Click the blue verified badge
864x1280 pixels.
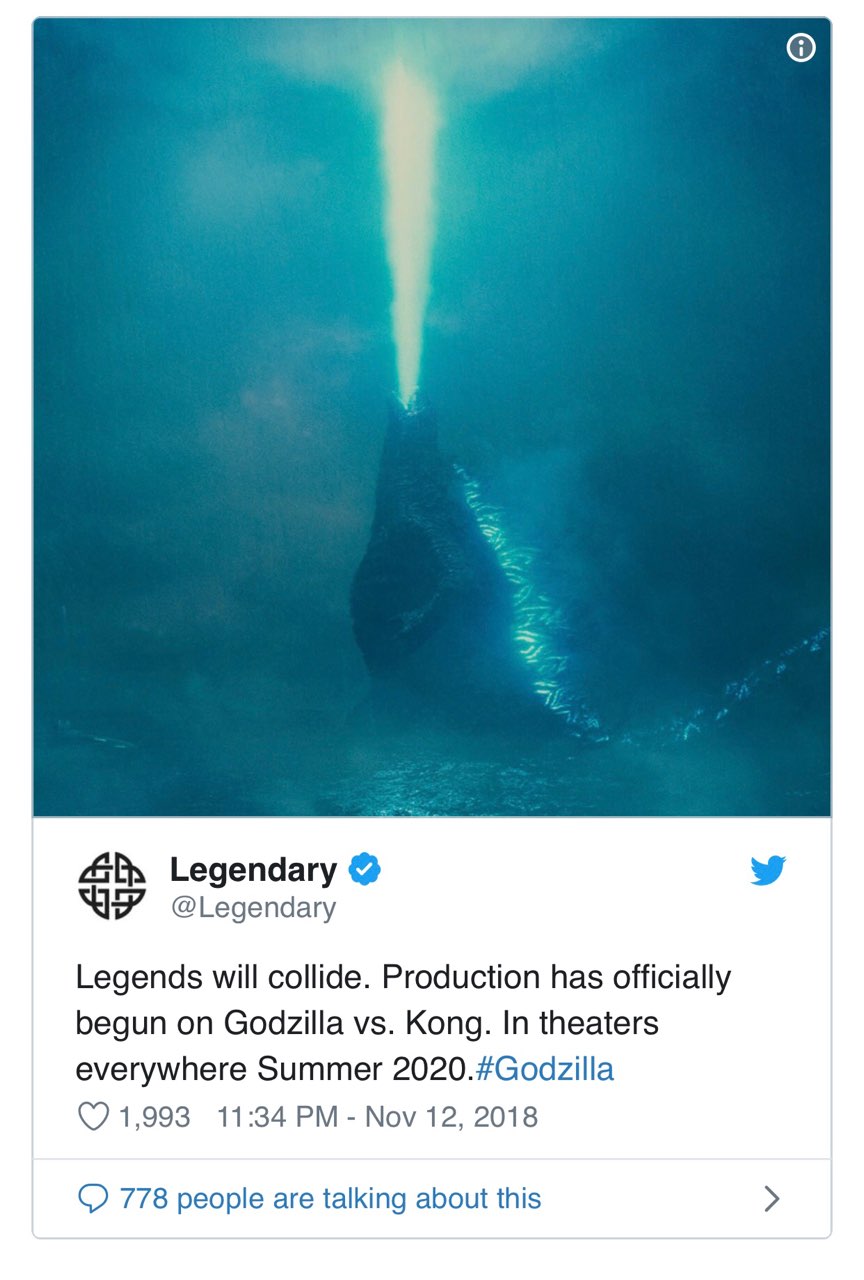pos(364,870)
